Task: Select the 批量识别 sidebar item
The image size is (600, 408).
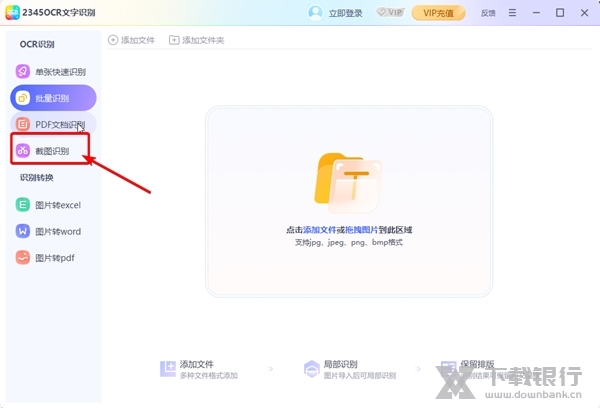Action: click(x=53, y=98)
